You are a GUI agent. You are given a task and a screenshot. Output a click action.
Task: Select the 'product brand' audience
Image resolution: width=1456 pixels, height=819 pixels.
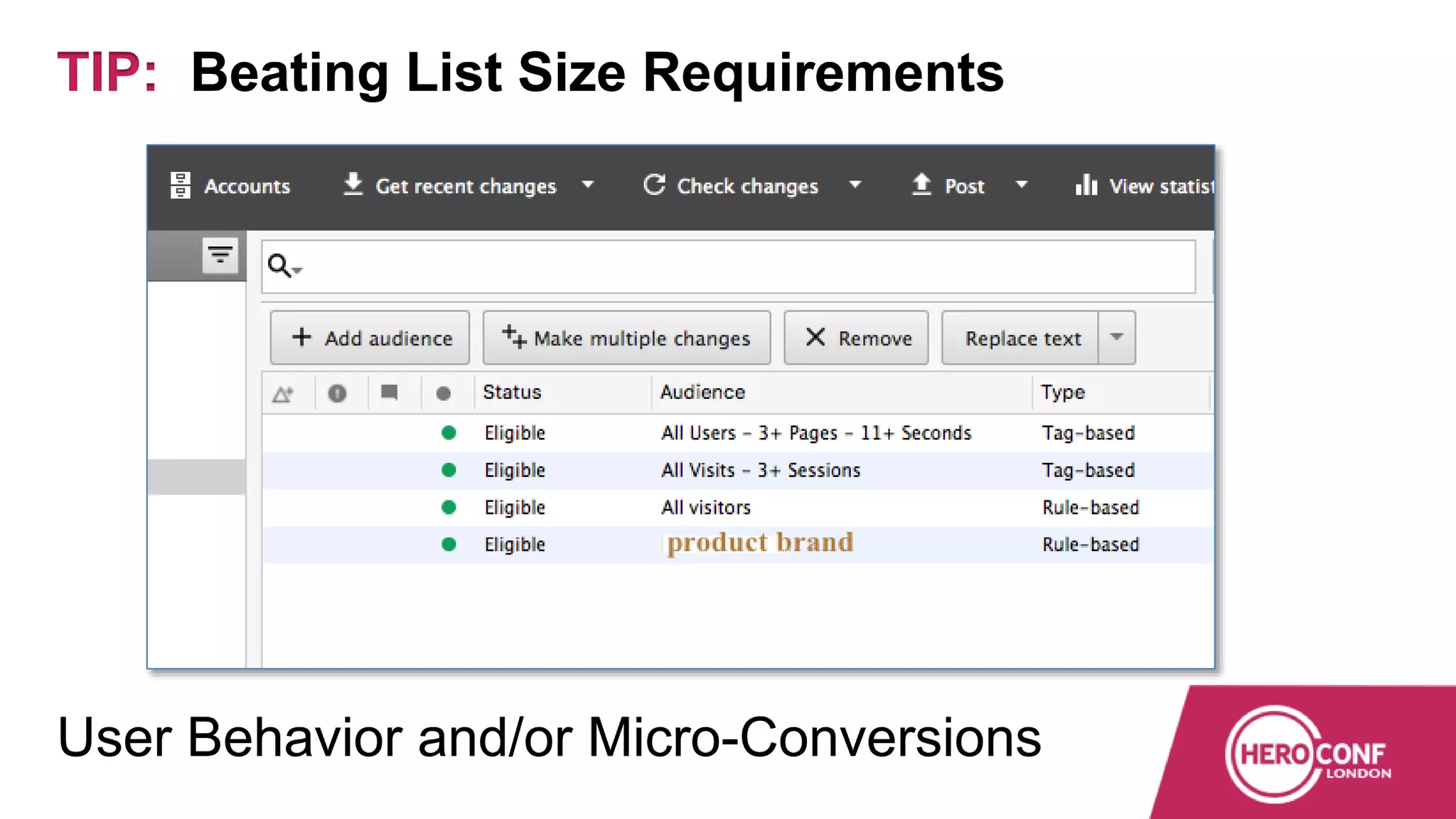pos(760,543)
